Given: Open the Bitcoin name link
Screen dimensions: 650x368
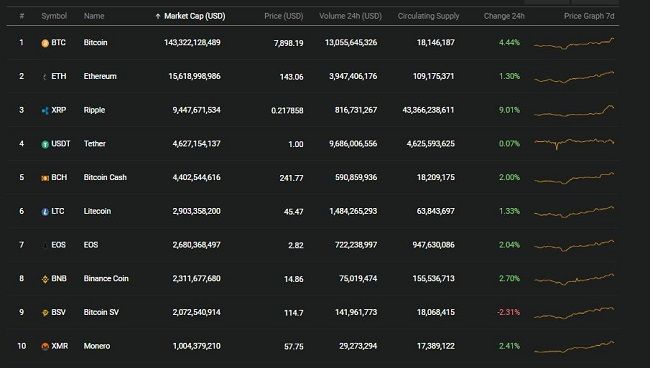Looking at the screenshot, I should coord(95,43).
